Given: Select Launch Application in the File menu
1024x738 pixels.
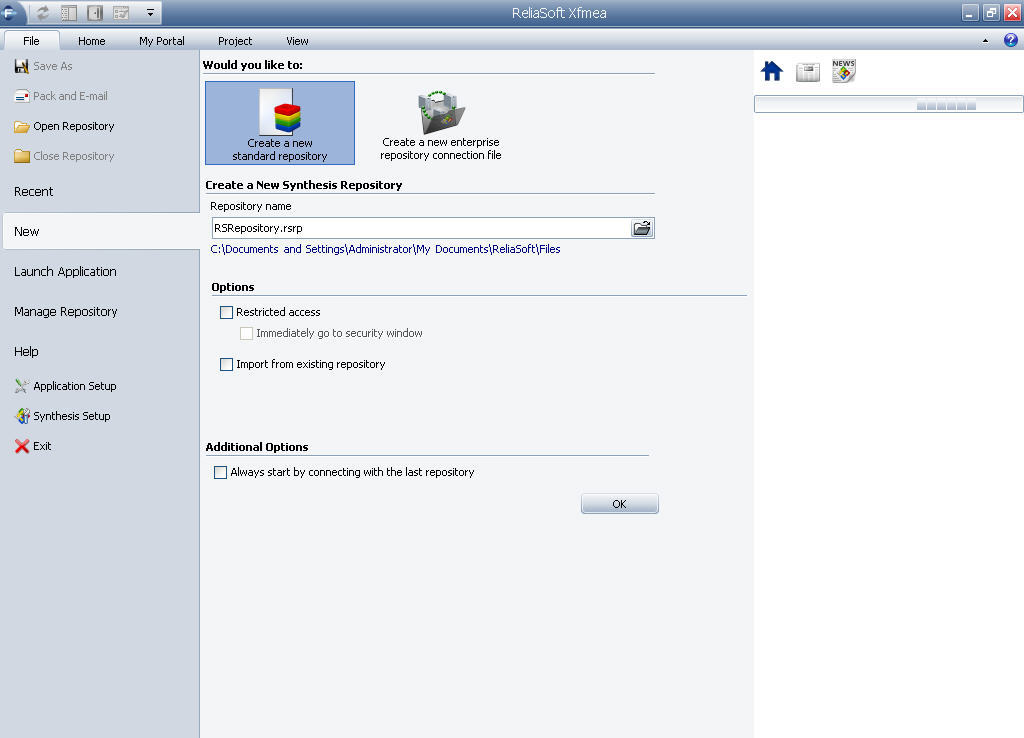Looking at the screenshot, I should 100,272.
